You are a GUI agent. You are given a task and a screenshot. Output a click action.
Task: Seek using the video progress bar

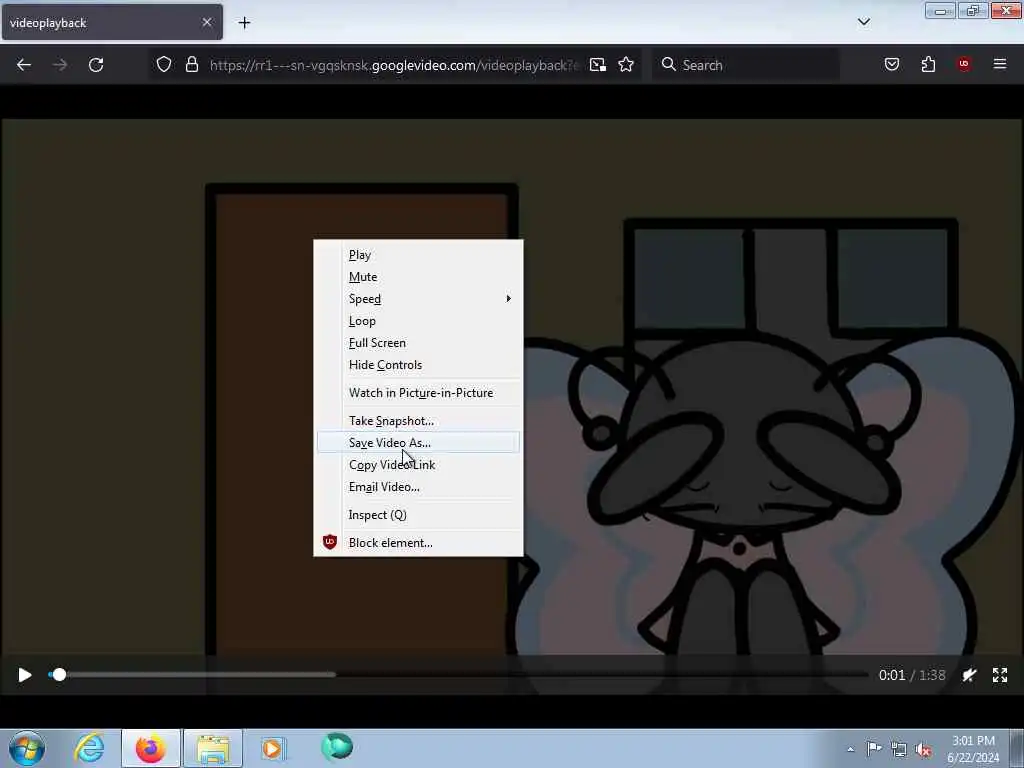click(458, 675)
